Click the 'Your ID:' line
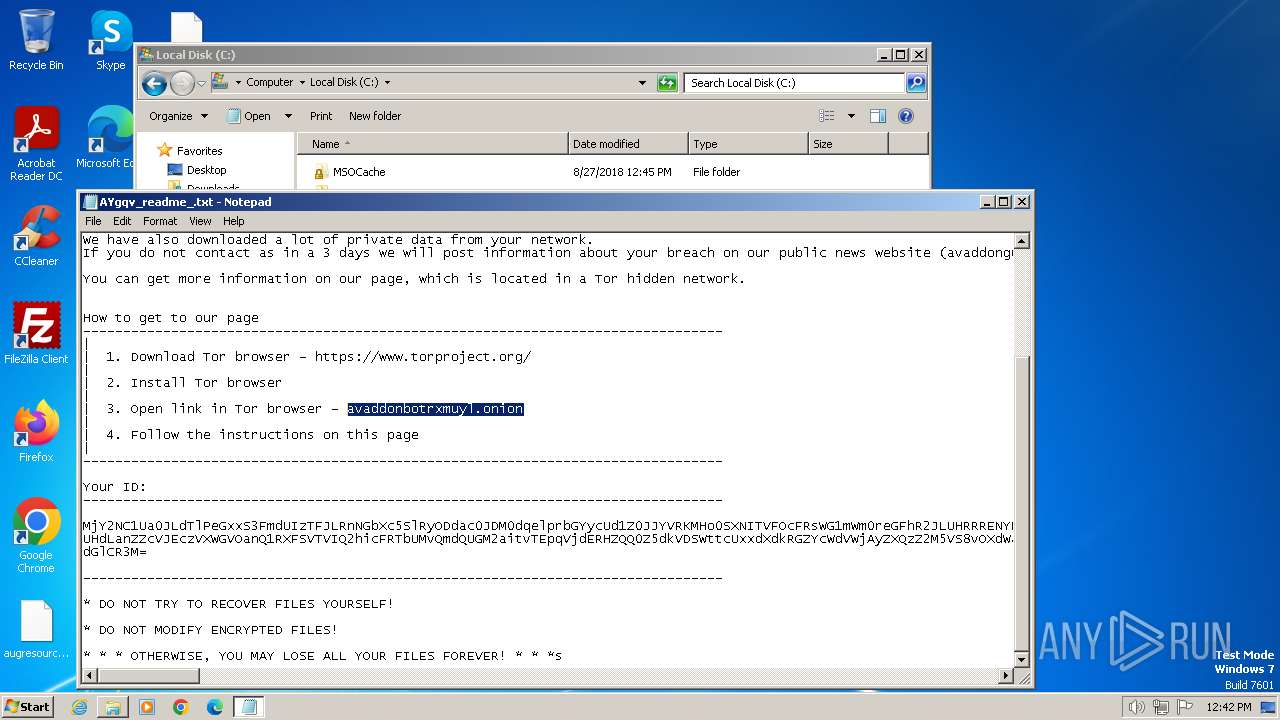Screen dimensions: 1280x720 (114, 487)
